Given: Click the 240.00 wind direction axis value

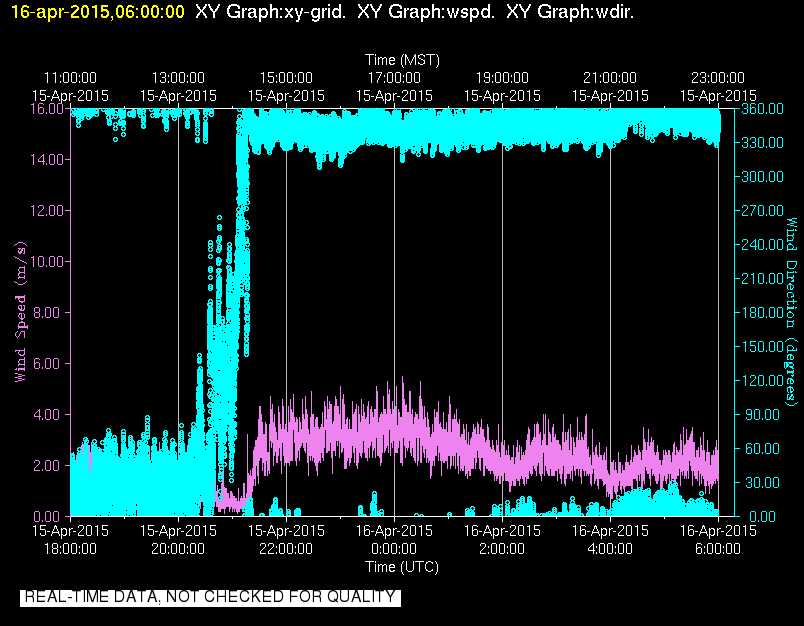Looking at the screenshot, I should (x=762, y=245).
